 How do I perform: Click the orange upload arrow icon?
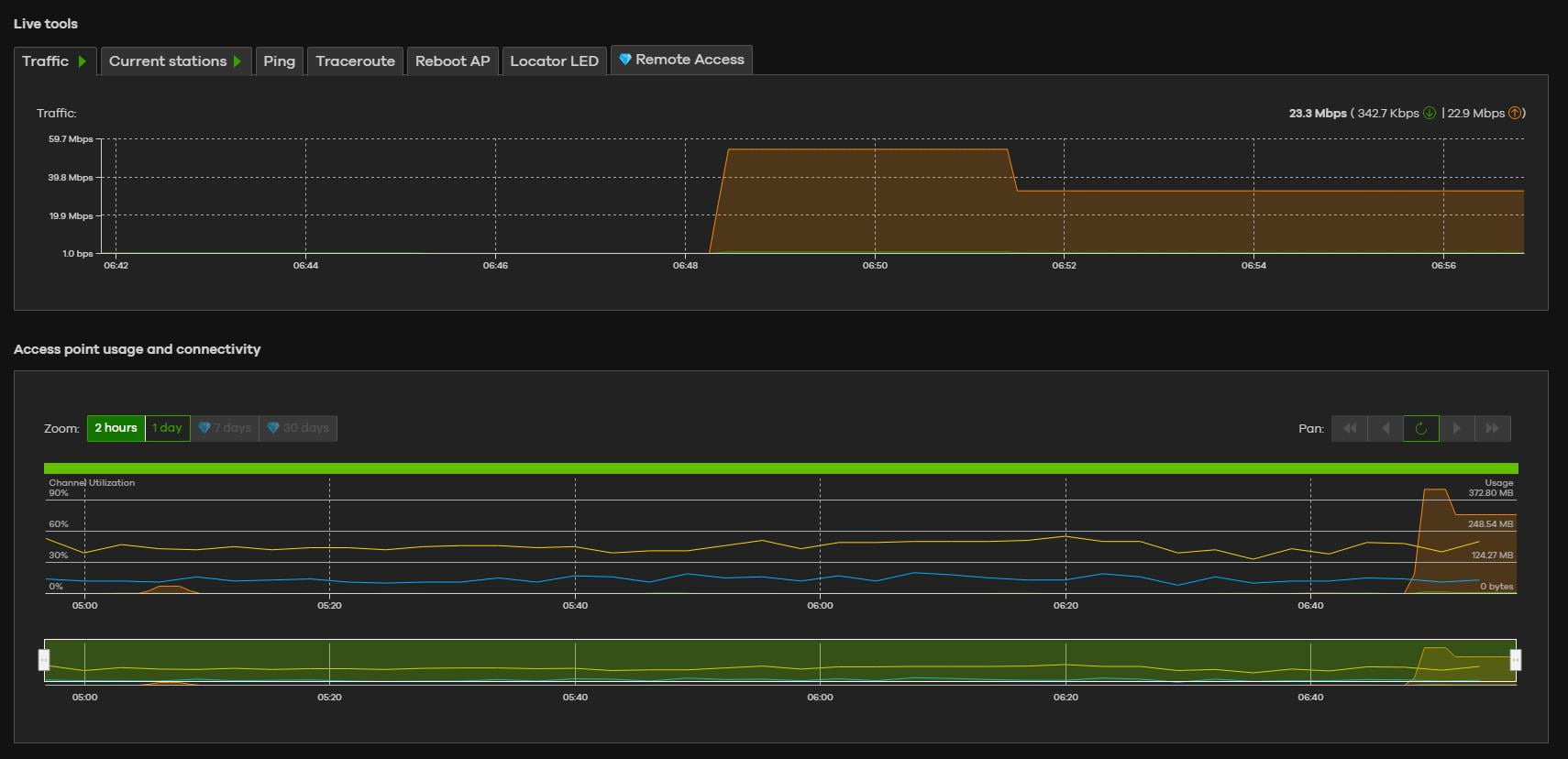coord(1515,113)
